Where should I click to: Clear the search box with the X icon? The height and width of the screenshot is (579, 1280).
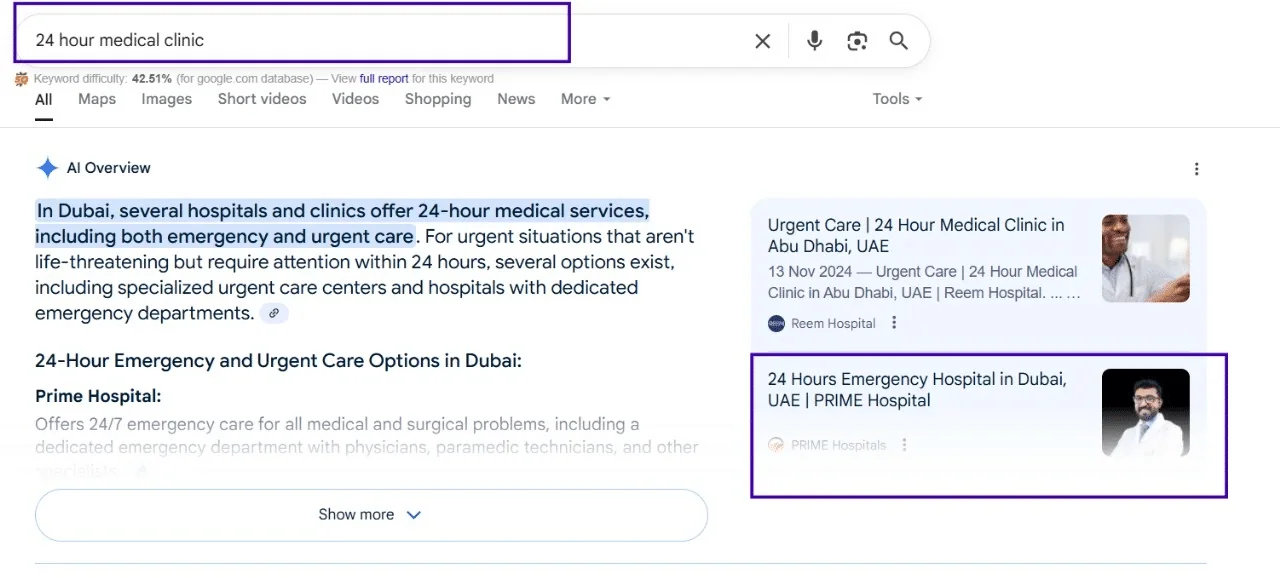[x=763, y=41]
